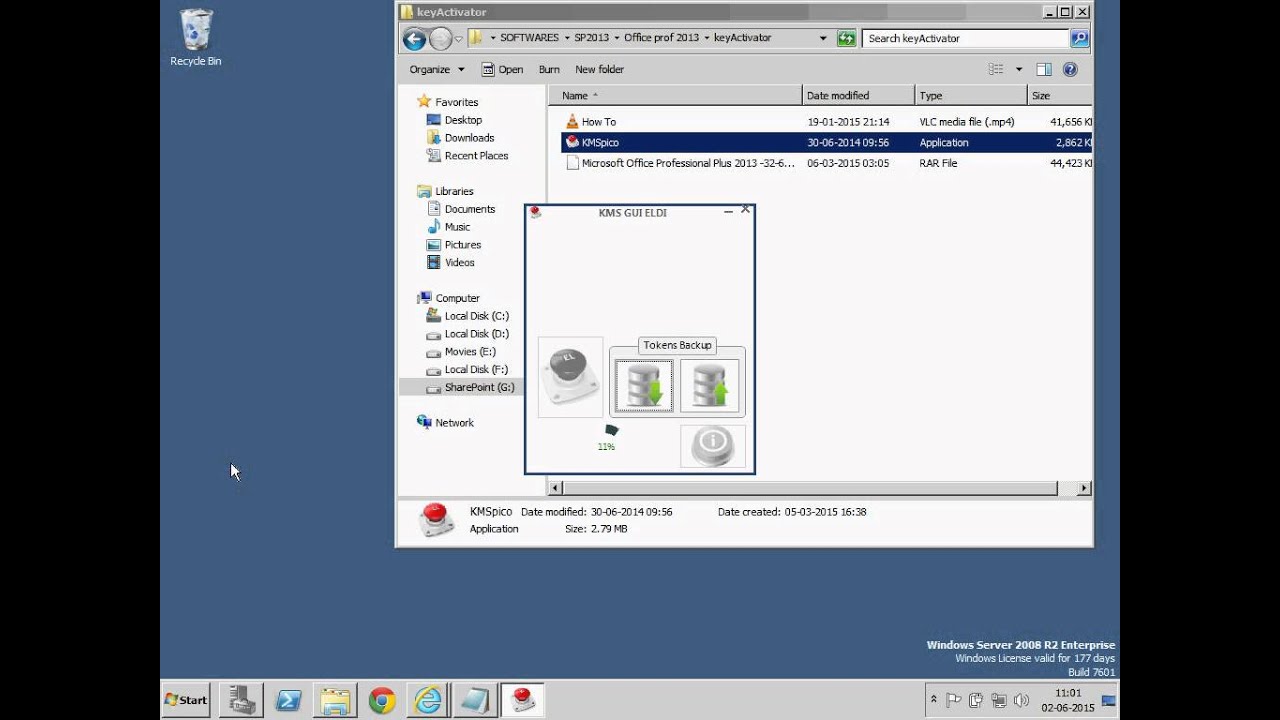Open the Music library
Screen dimensions: 1280x720
point(457,227)
